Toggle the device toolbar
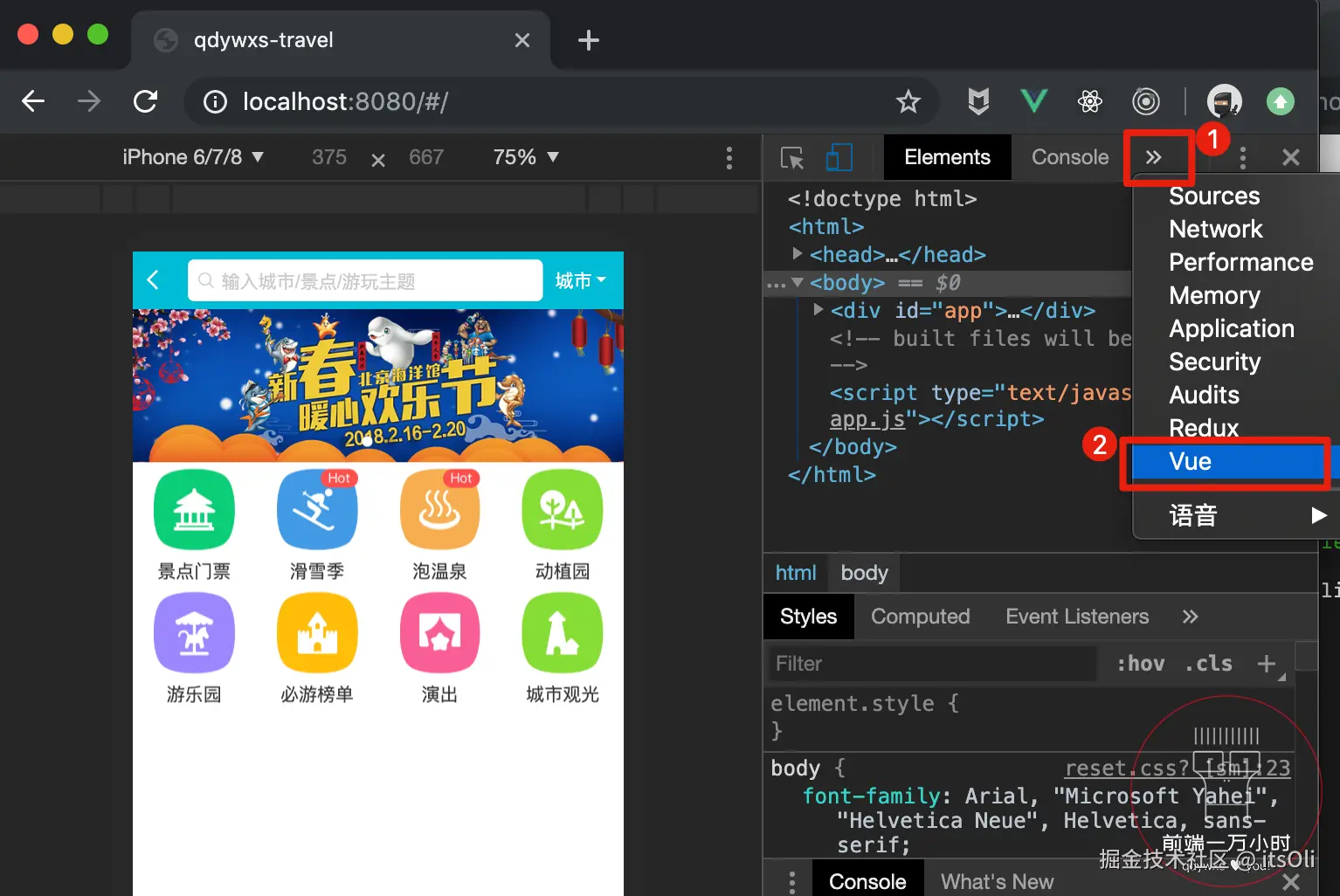This screenshot has height=896, width=1340. click(839, 158)
